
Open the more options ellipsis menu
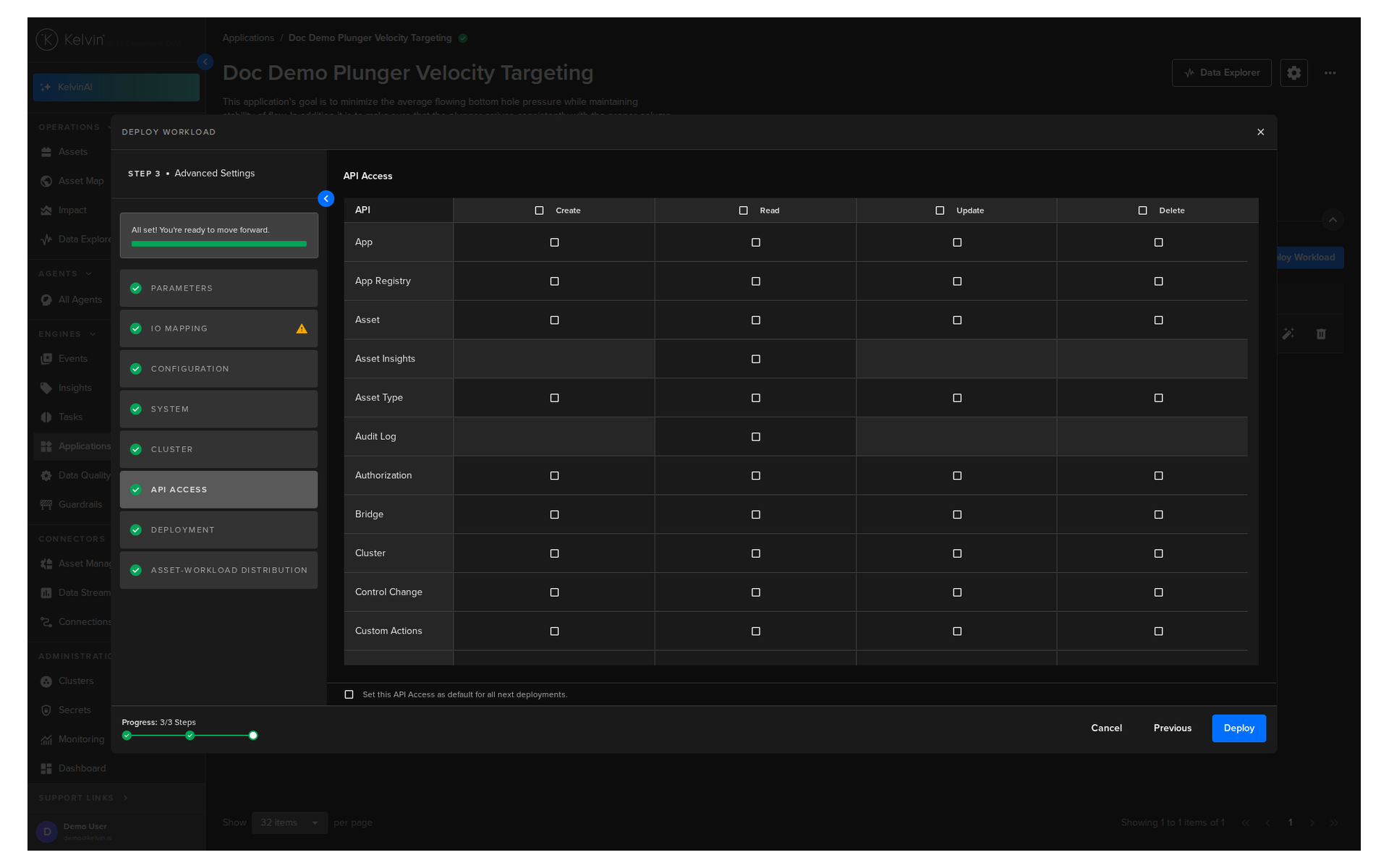pos(1330,73)
